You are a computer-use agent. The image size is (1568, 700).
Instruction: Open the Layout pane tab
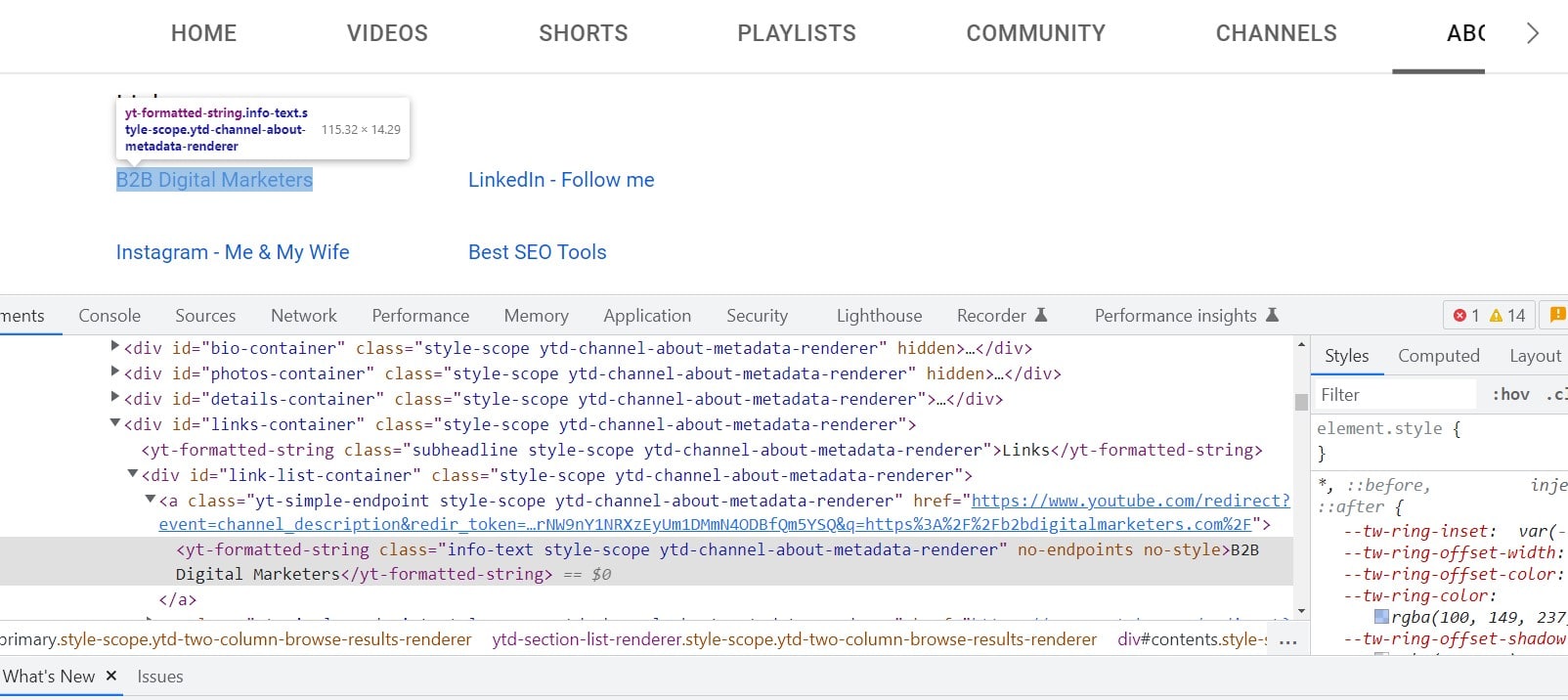1535,356
